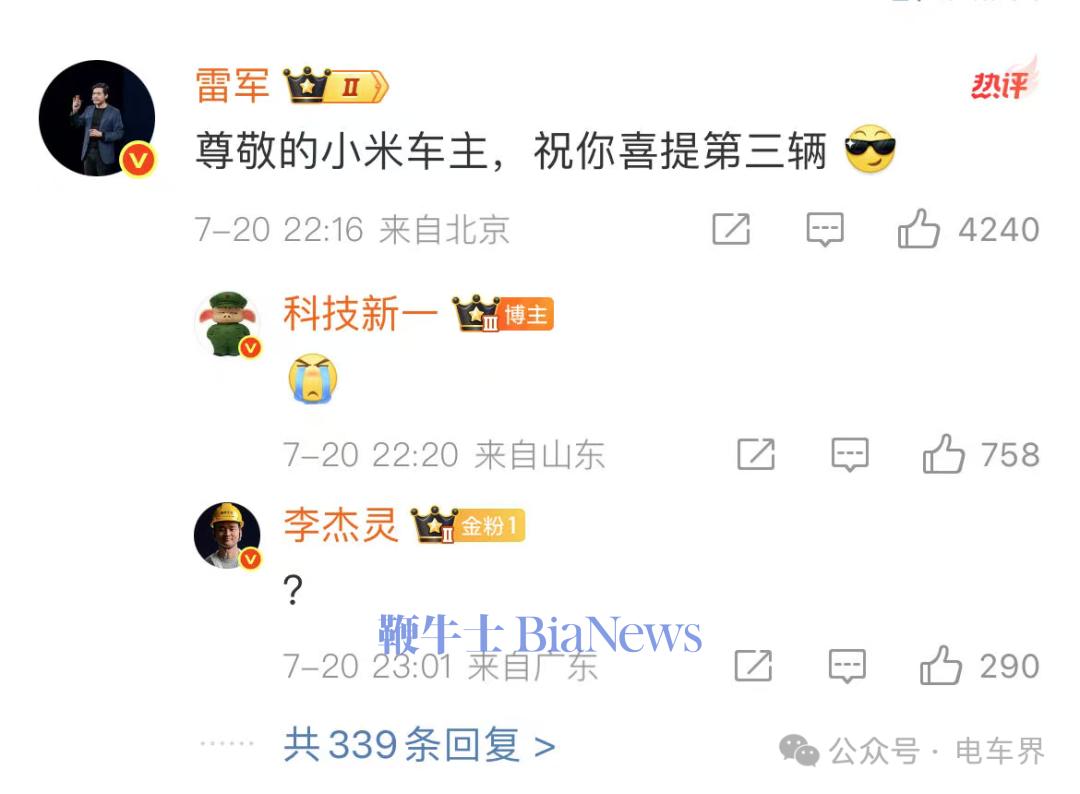Repost 雷军's comment via share icon
This screenshot has height=794, width=1080.
pyautogui.click(x=731, y=229)
